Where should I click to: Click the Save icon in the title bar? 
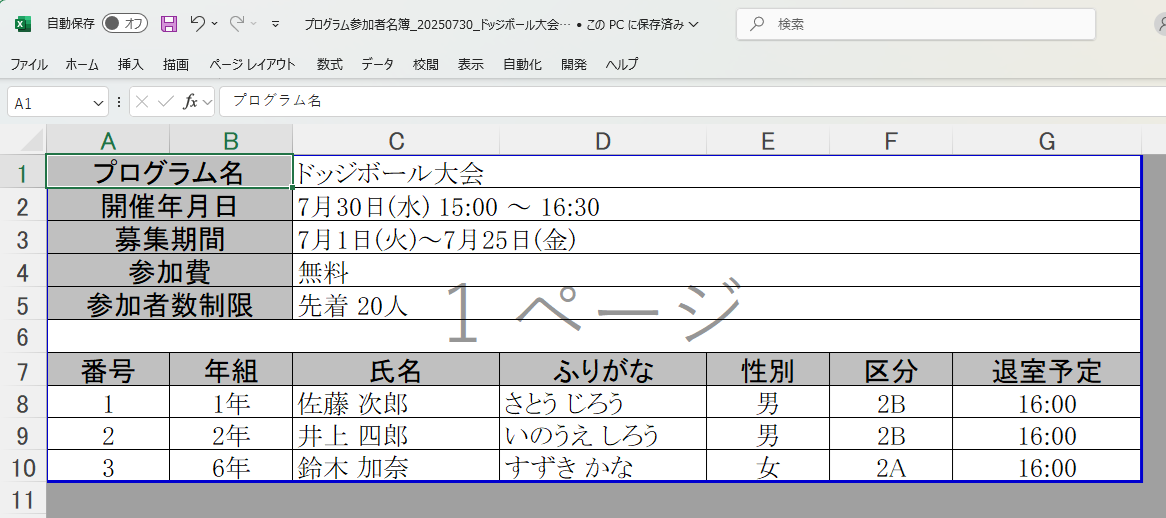tap(169, 23)
